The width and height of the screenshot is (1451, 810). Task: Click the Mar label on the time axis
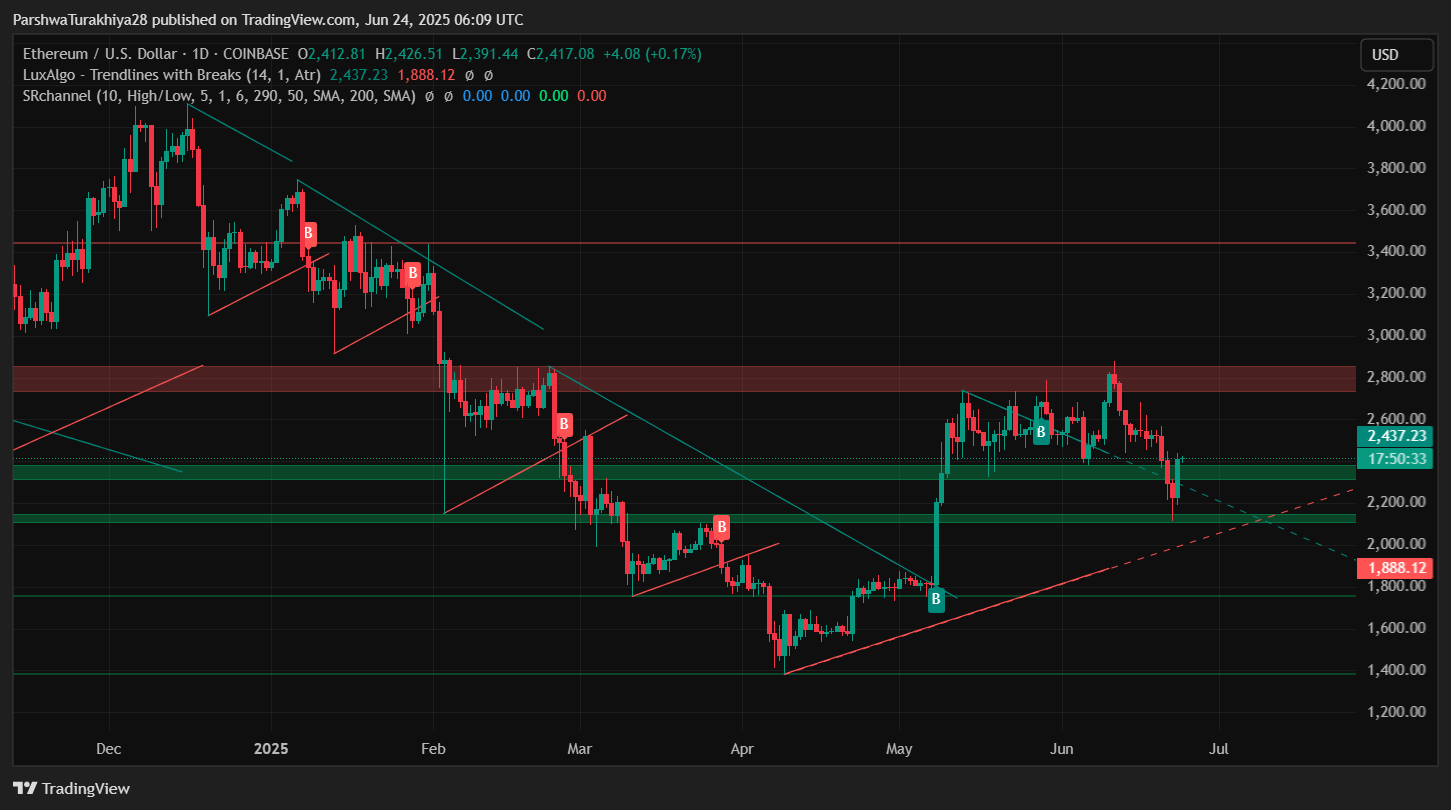pos(580,748)
